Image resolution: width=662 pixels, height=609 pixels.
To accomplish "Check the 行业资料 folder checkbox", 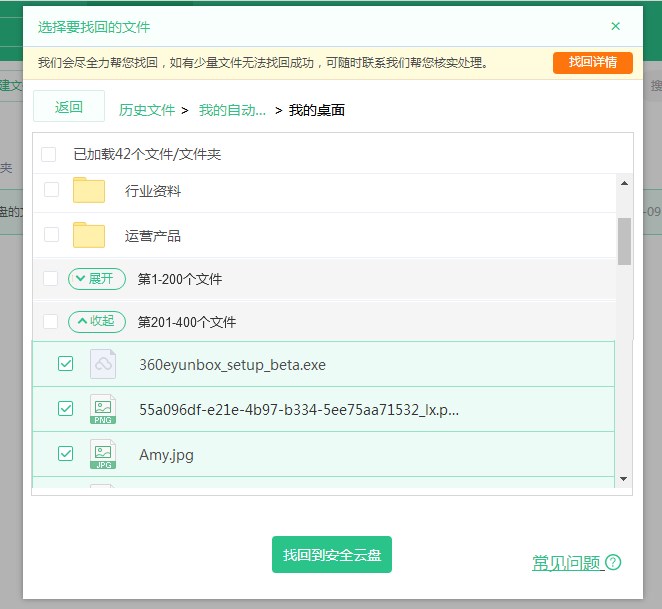I will 52,190.
